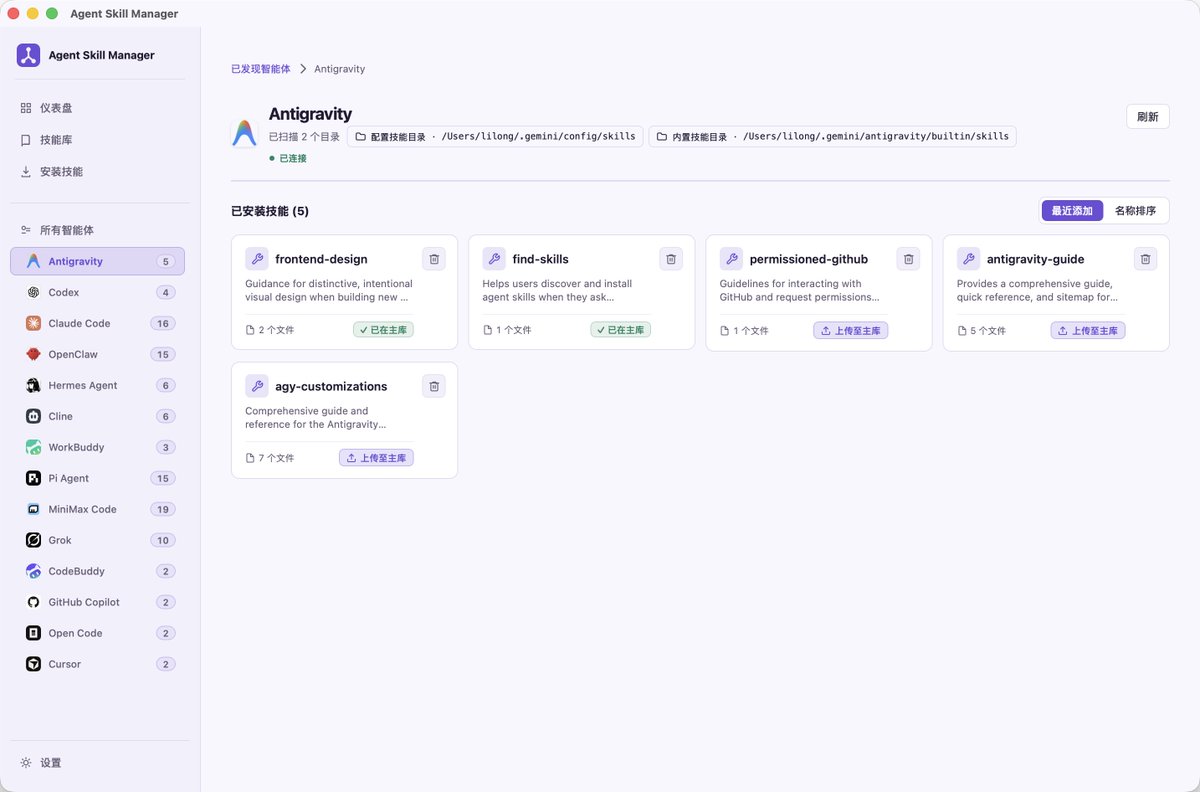Click 已在主库 badge on frontend-design
Screen dimensions: 1200x792
click(383, 330)
